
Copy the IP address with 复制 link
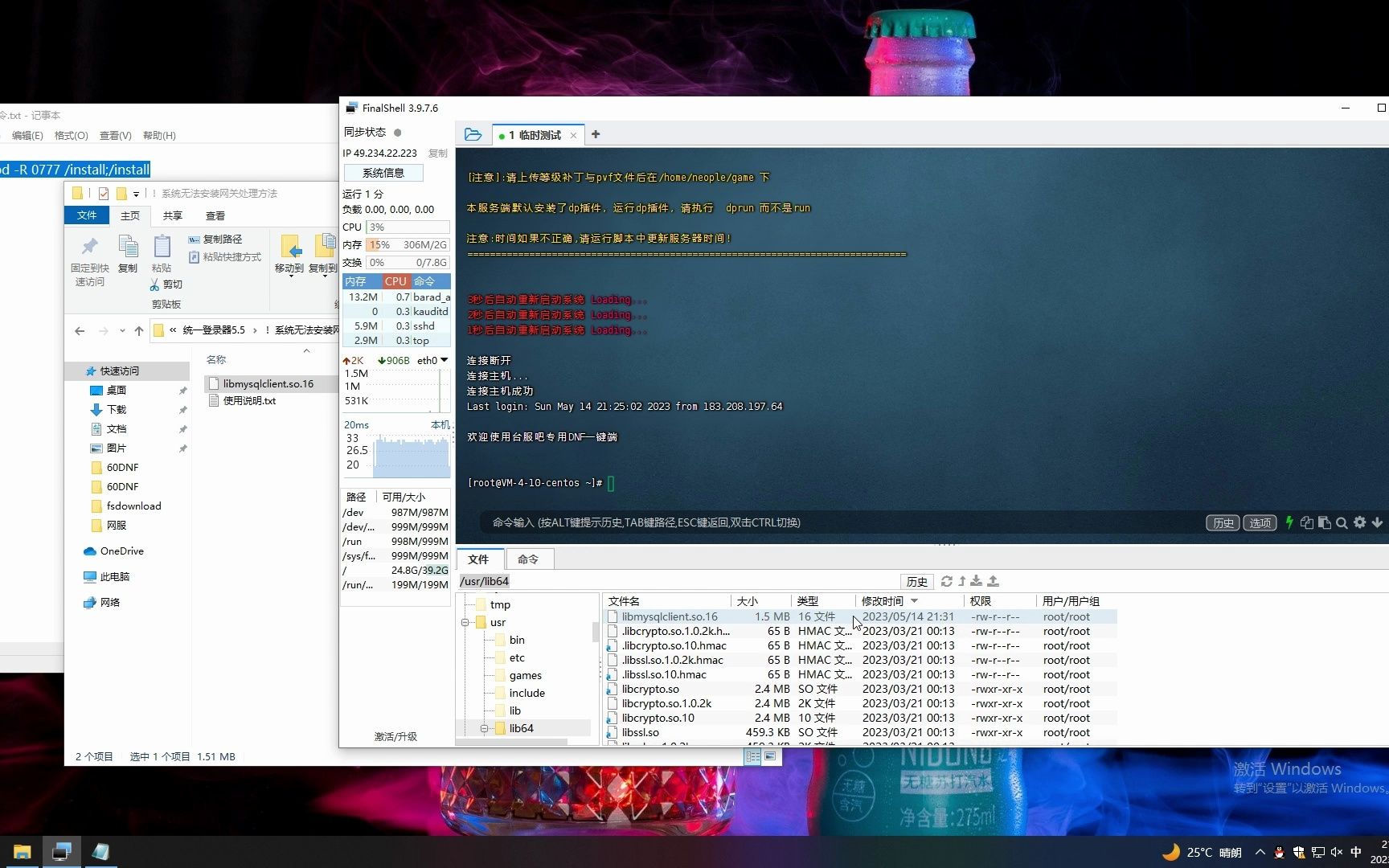[x=438, y=153]
